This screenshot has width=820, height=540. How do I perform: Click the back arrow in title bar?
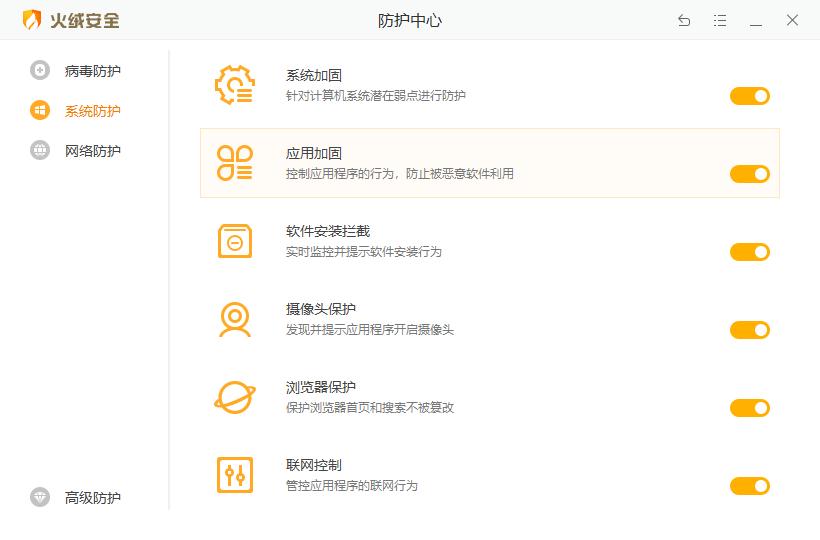684,20
